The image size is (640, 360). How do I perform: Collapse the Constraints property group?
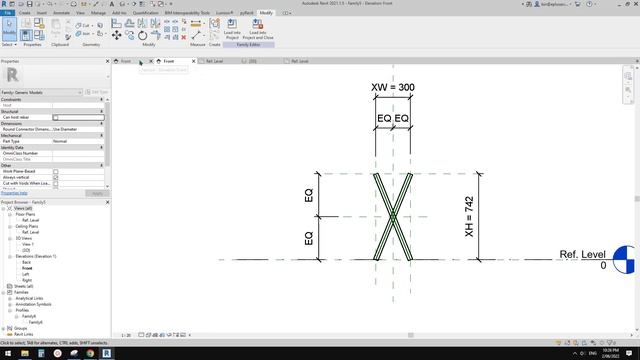coord(102,100)
